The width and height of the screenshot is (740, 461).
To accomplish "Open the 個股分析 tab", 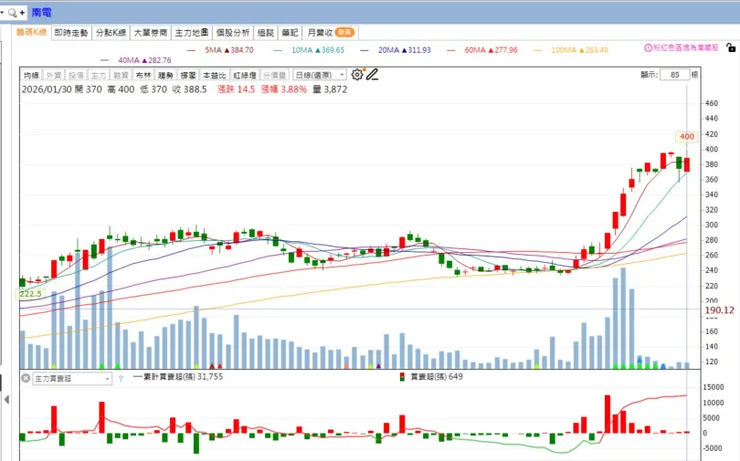I will (x=233, y=33).
